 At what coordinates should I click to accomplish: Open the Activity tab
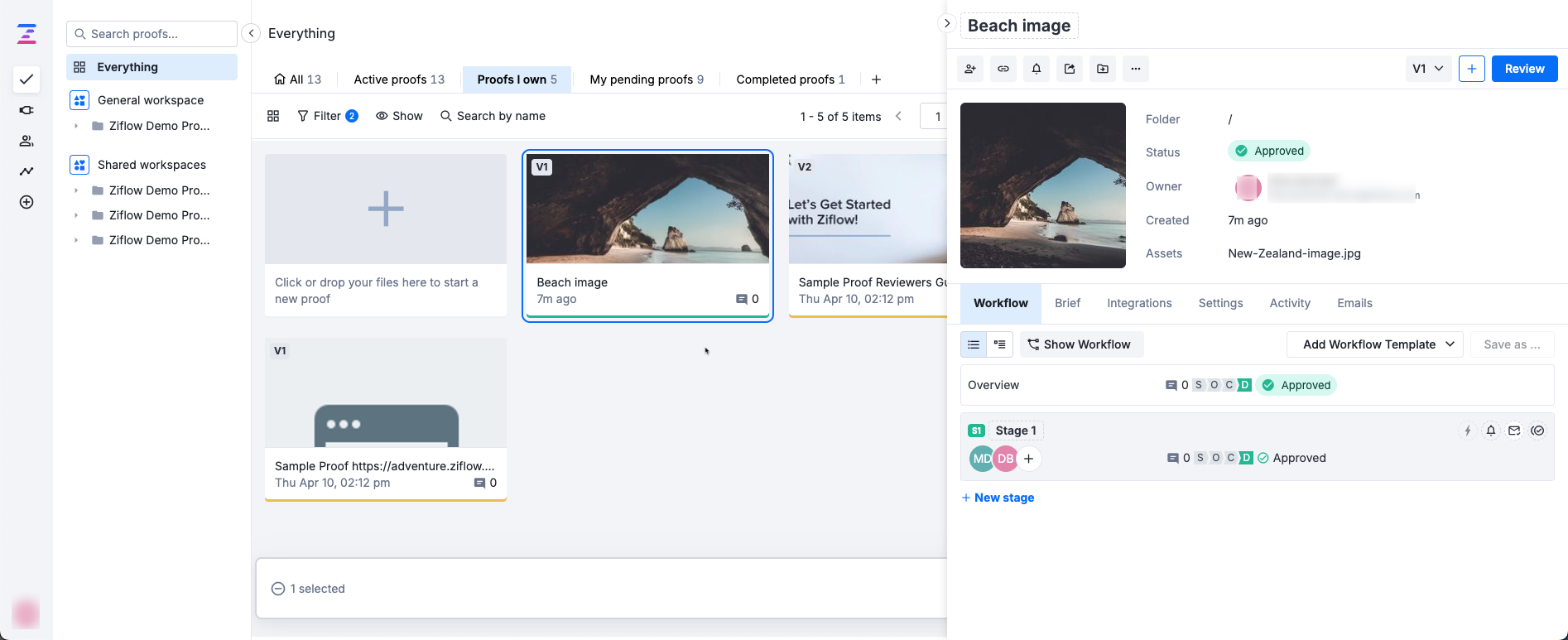pos(1289,303)
